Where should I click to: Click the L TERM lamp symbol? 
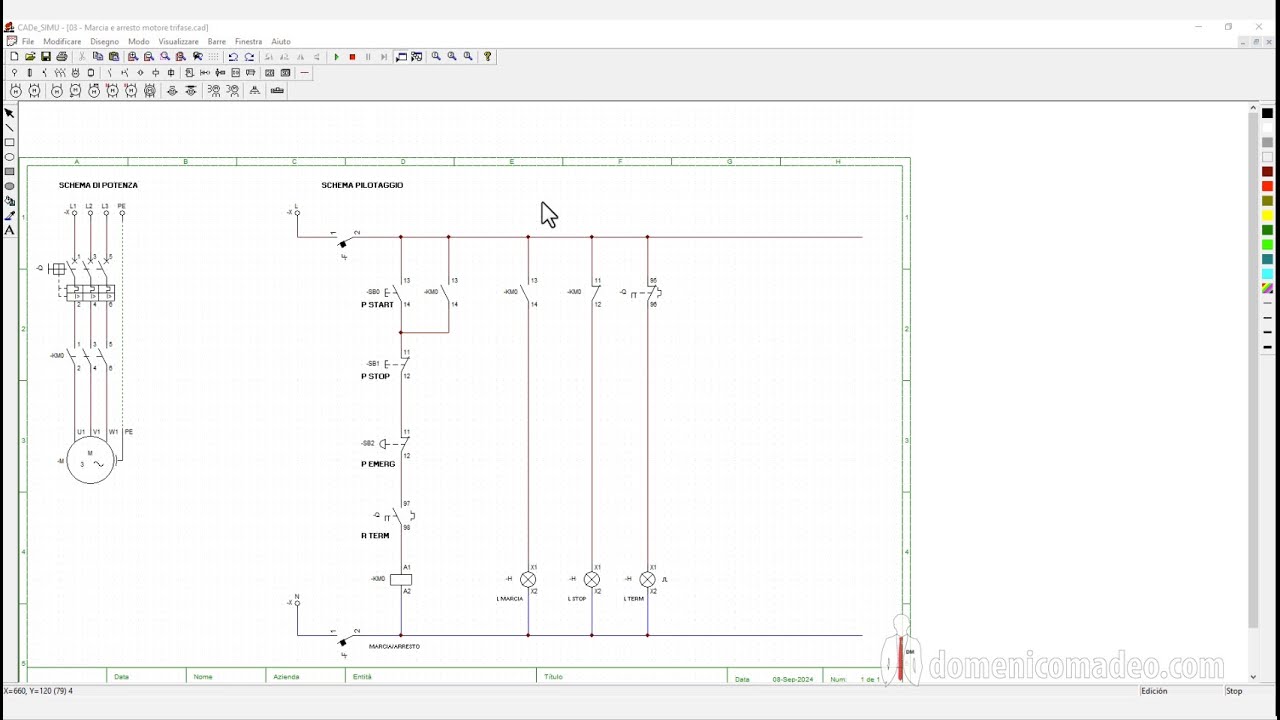(x=648, y=579)
